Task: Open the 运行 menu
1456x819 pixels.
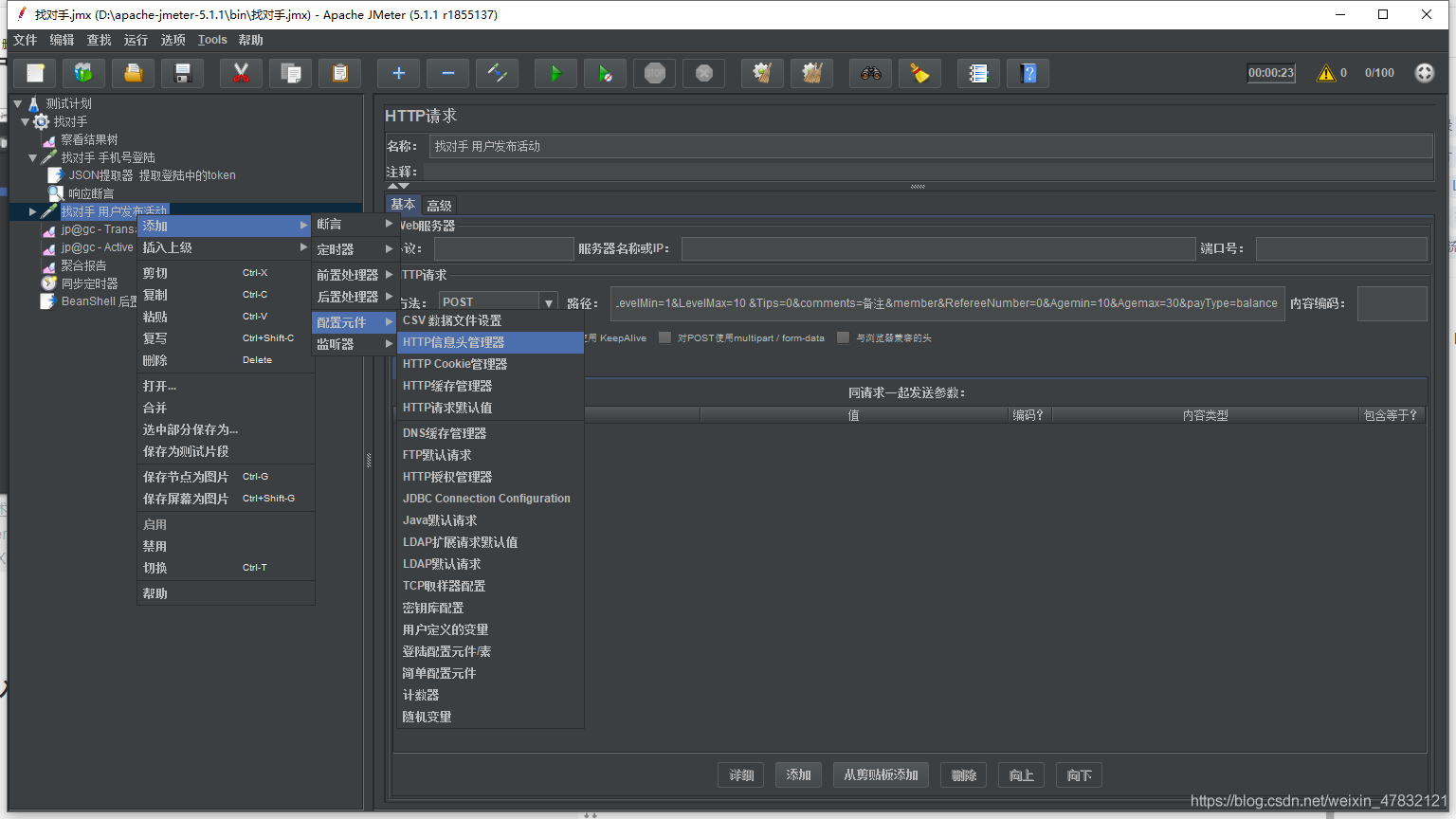Action: (x=136, y=40)
